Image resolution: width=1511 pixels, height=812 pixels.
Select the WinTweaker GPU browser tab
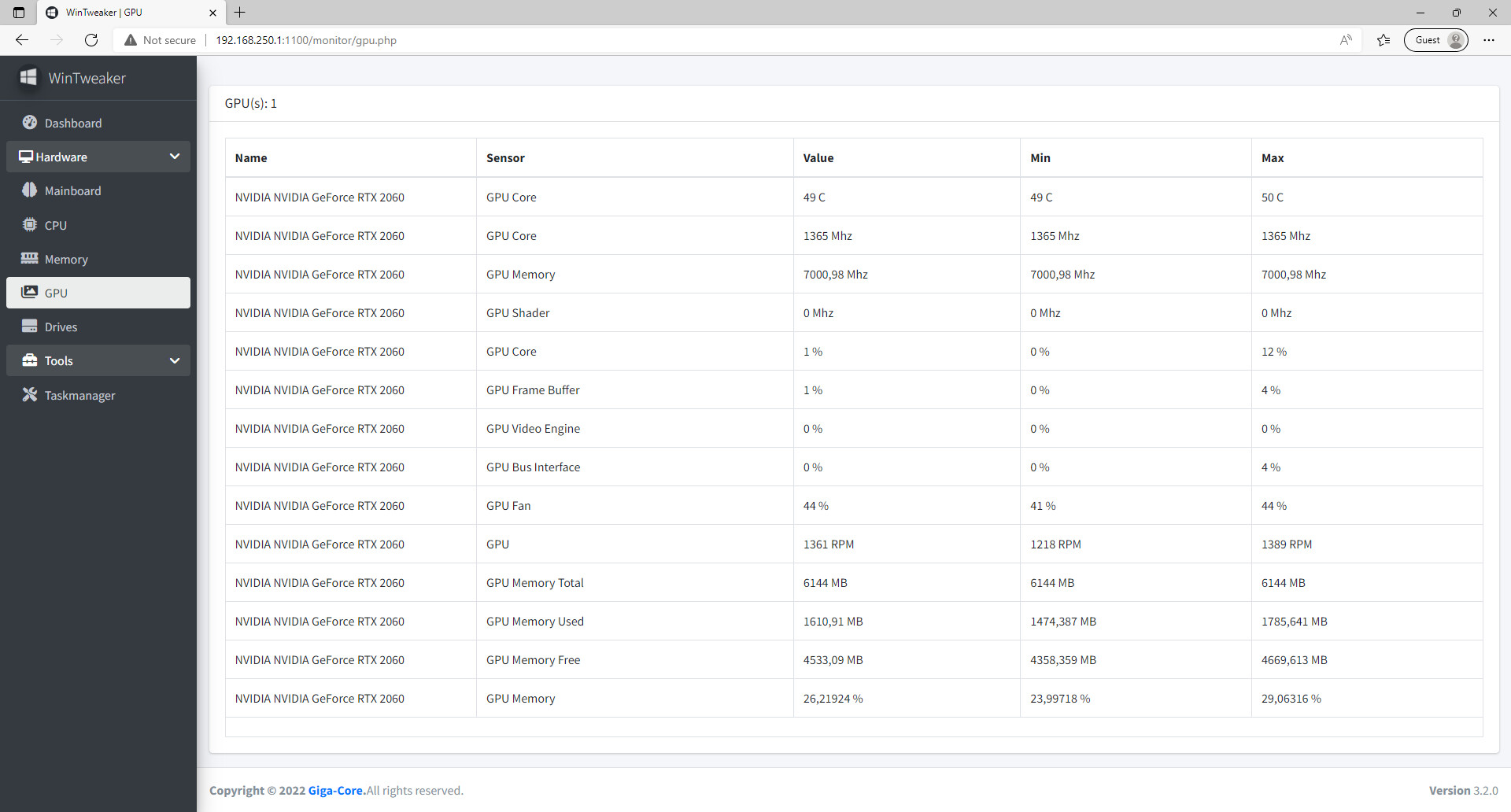click(118, 12)
